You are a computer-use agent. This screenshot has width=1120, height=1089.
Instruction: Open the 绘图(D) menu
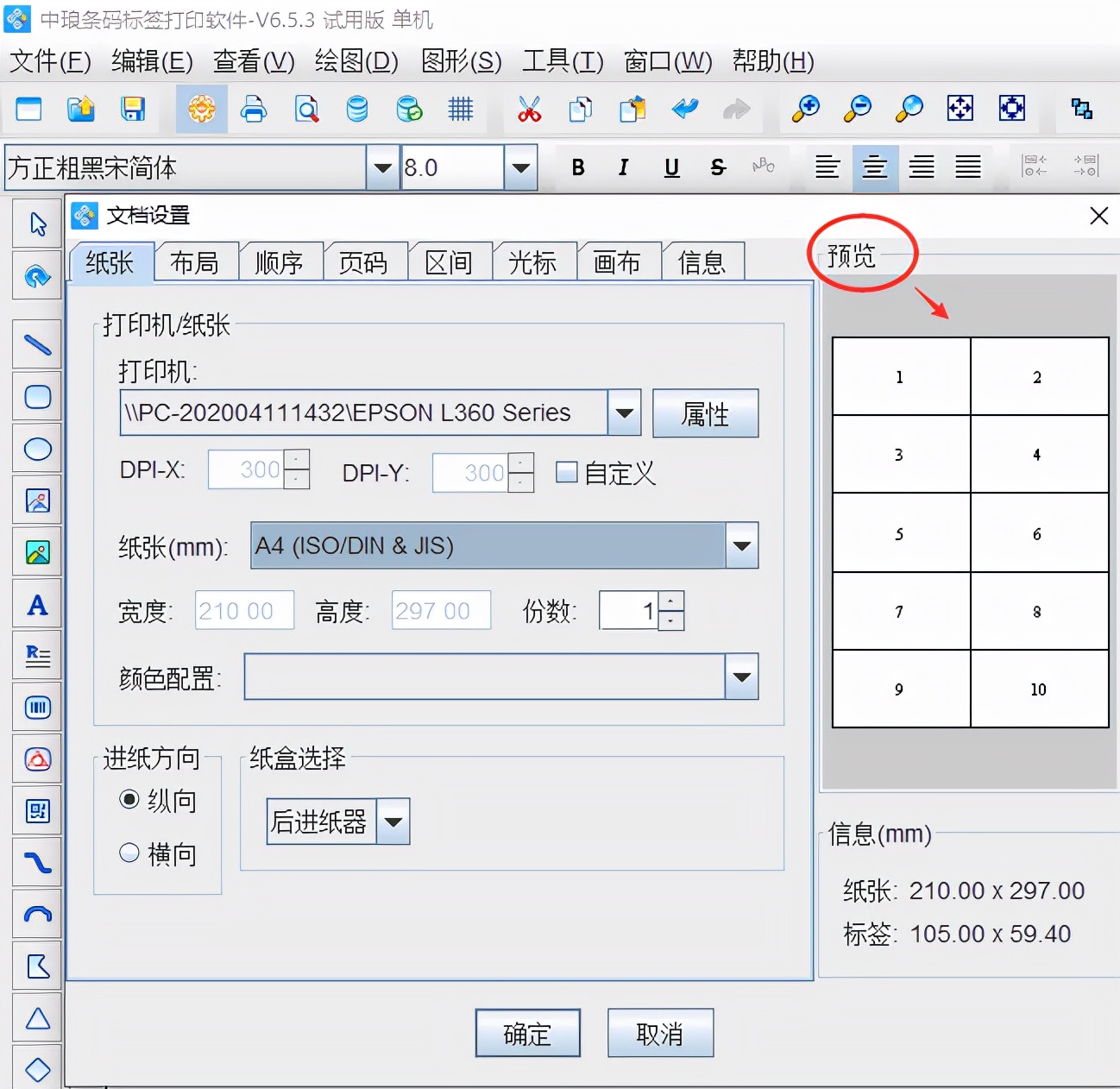355,61
